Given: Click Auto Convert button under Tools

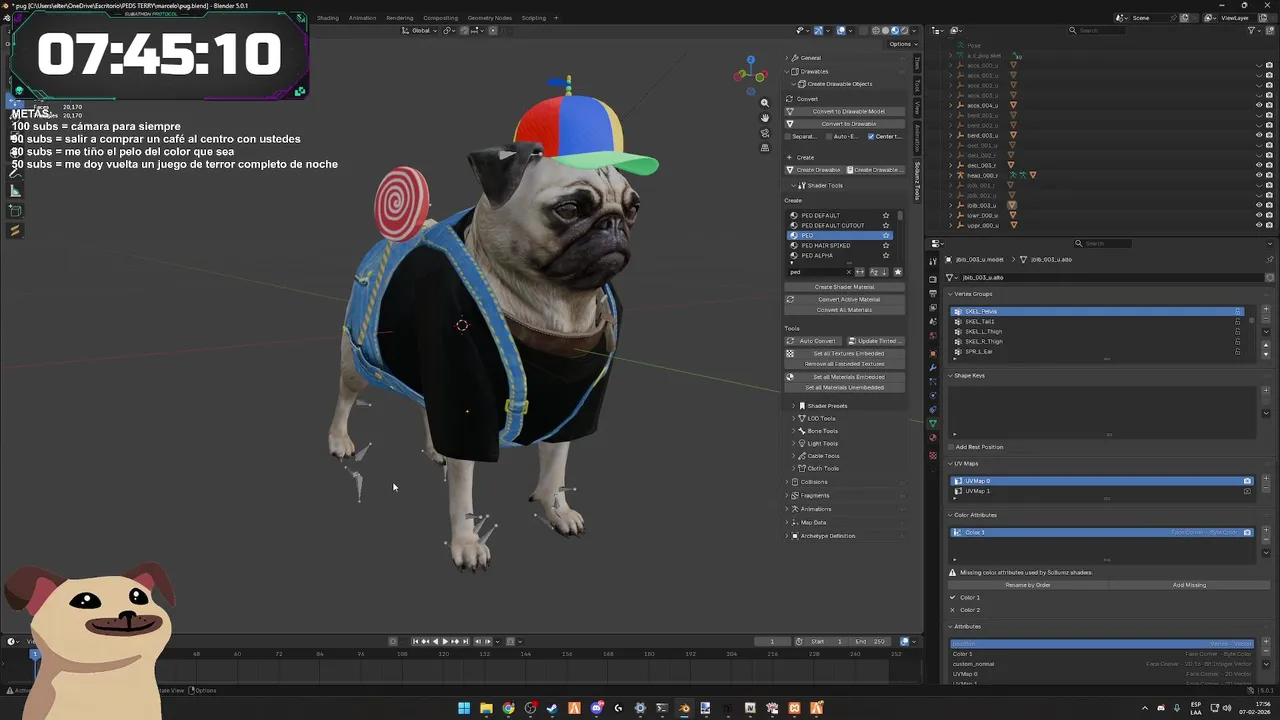Looking at the screenshot, I should [813, 341].
